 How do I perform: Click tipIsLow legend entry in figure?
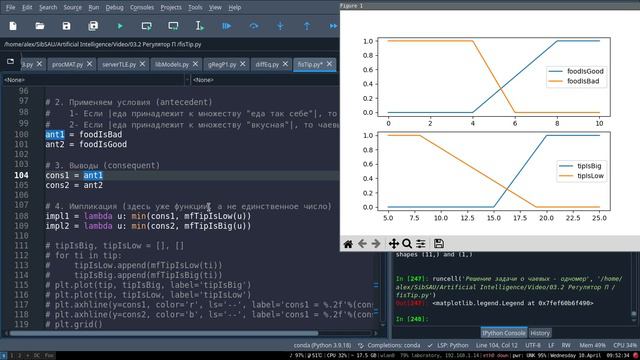pos(581,176)
